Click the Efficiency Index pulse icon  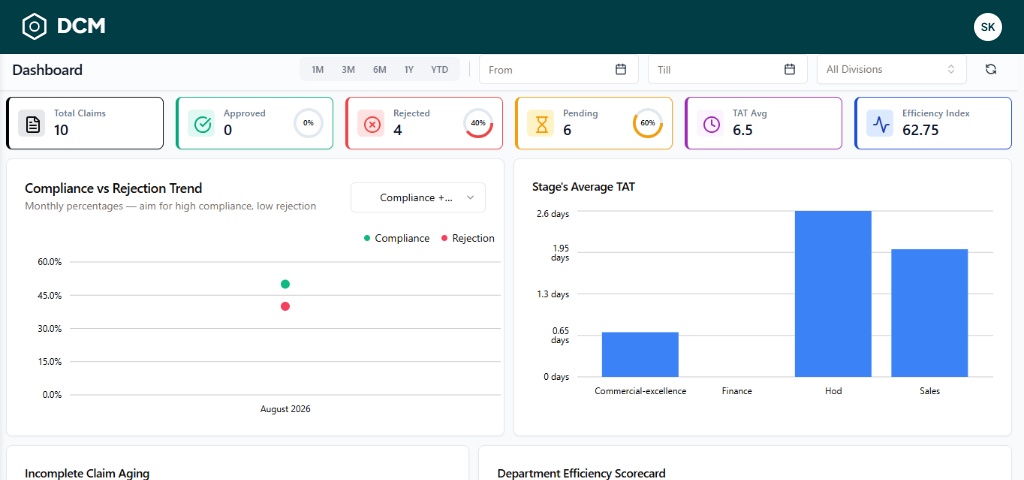[880, 123]
